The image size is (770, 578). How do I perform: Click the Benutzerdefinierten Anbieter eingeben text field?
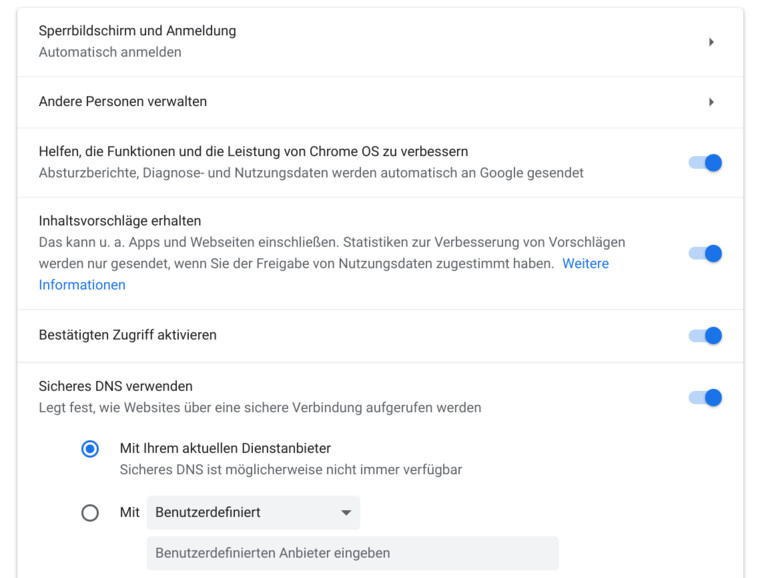(x=352, y=553)
